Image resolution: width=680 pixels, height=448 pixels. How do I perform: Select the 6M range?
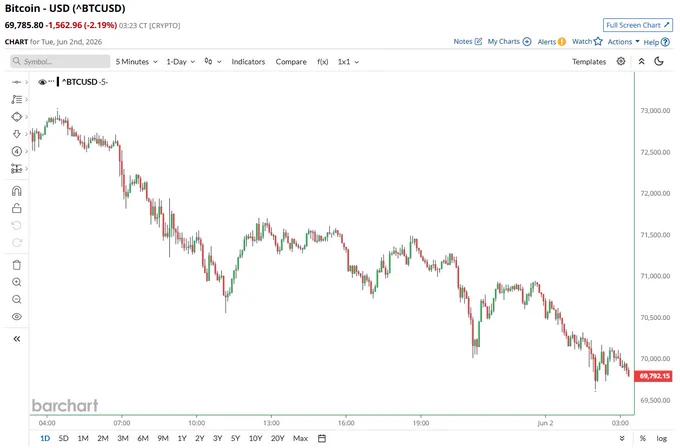click(x=143, y=438)
